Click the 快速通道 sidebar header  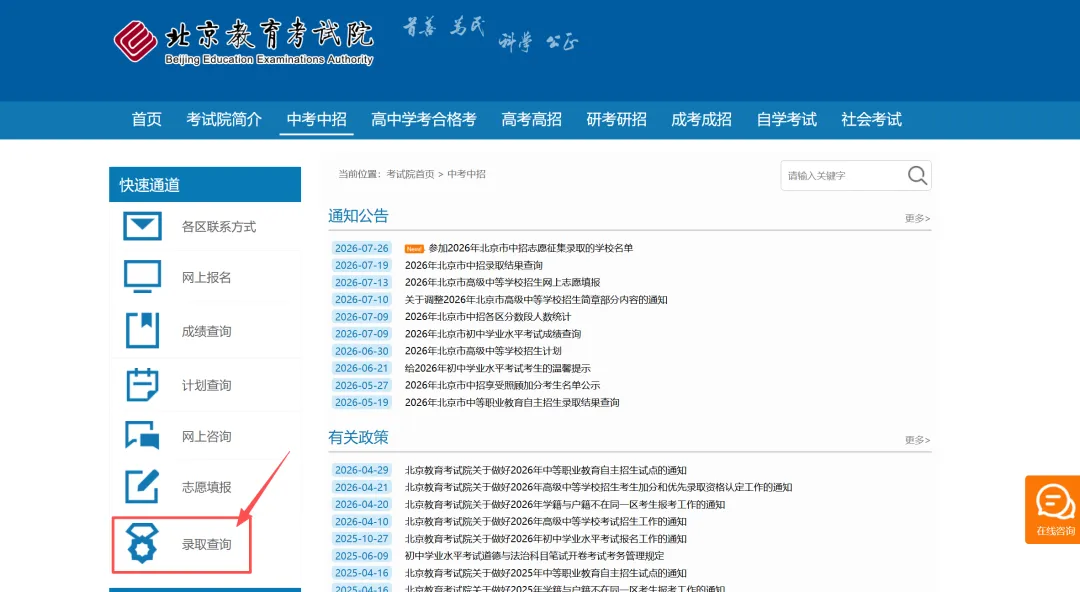[205, 185]
